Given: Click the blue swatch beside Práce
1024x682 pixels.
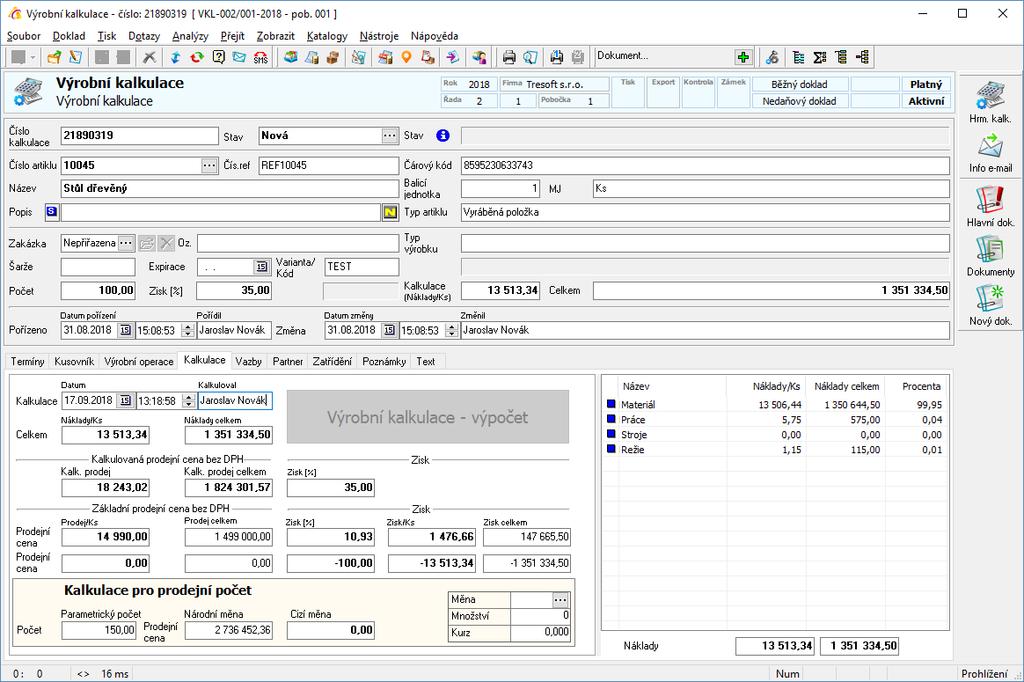Looking at the screenshot, I should (x=611, y=419).
